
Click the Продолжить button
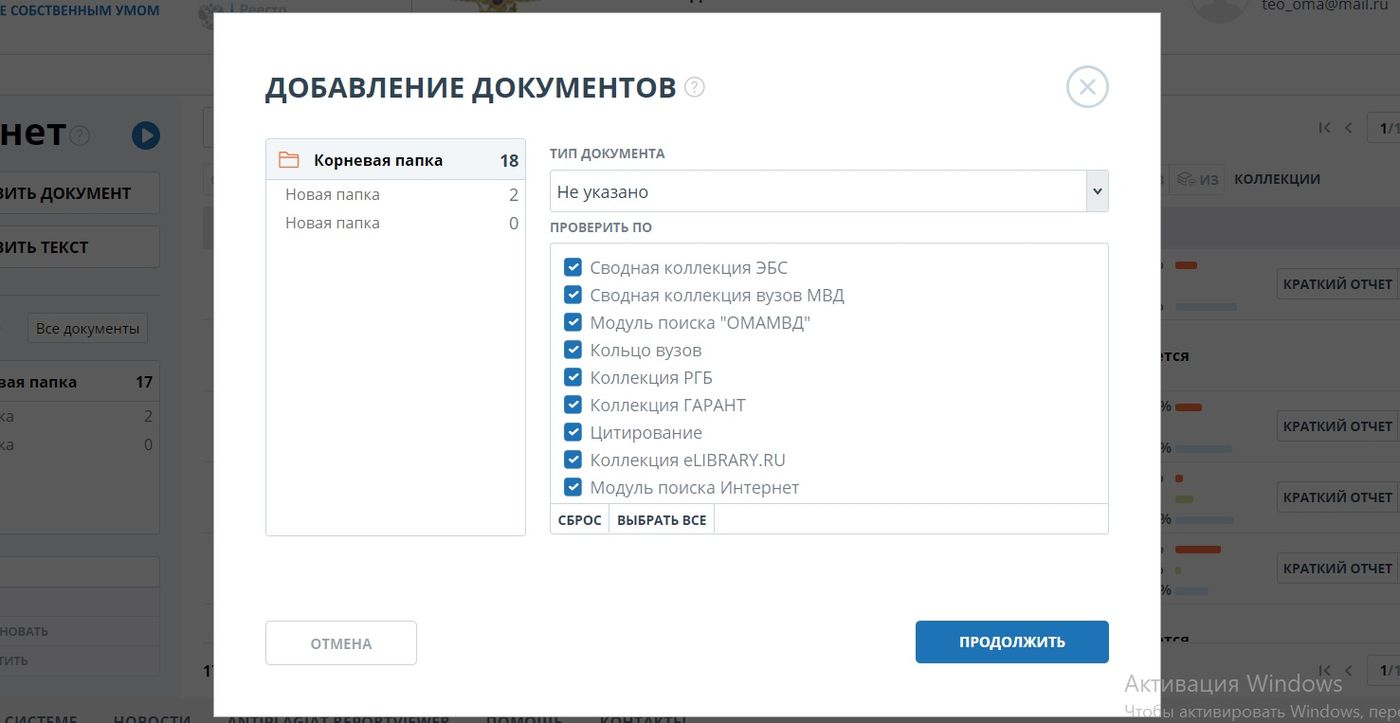tap(1012, 642)
